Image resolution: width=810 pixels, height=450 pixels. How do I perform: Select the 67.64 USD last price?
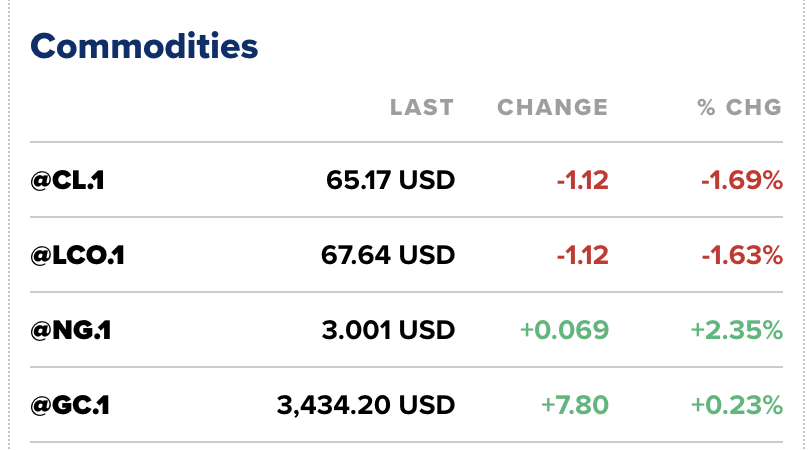click(388, 256)
